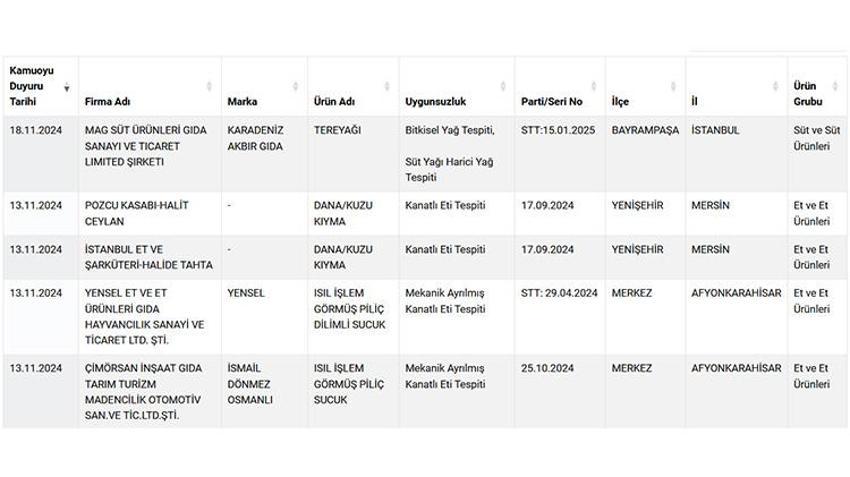Select the Uygunsuzluk header label
Image resolution: width=850 pixels, height=477 pixels.
click(435, 102)
